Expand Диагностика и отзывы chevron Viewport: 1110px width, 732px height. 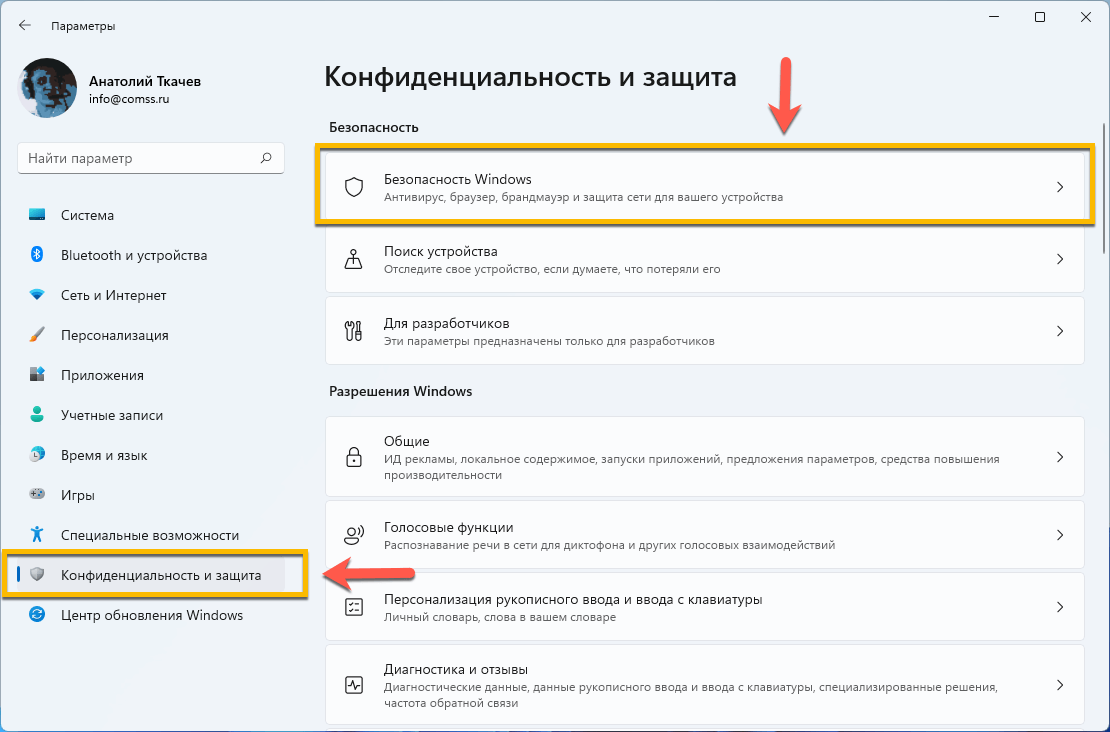point(1060,685)
